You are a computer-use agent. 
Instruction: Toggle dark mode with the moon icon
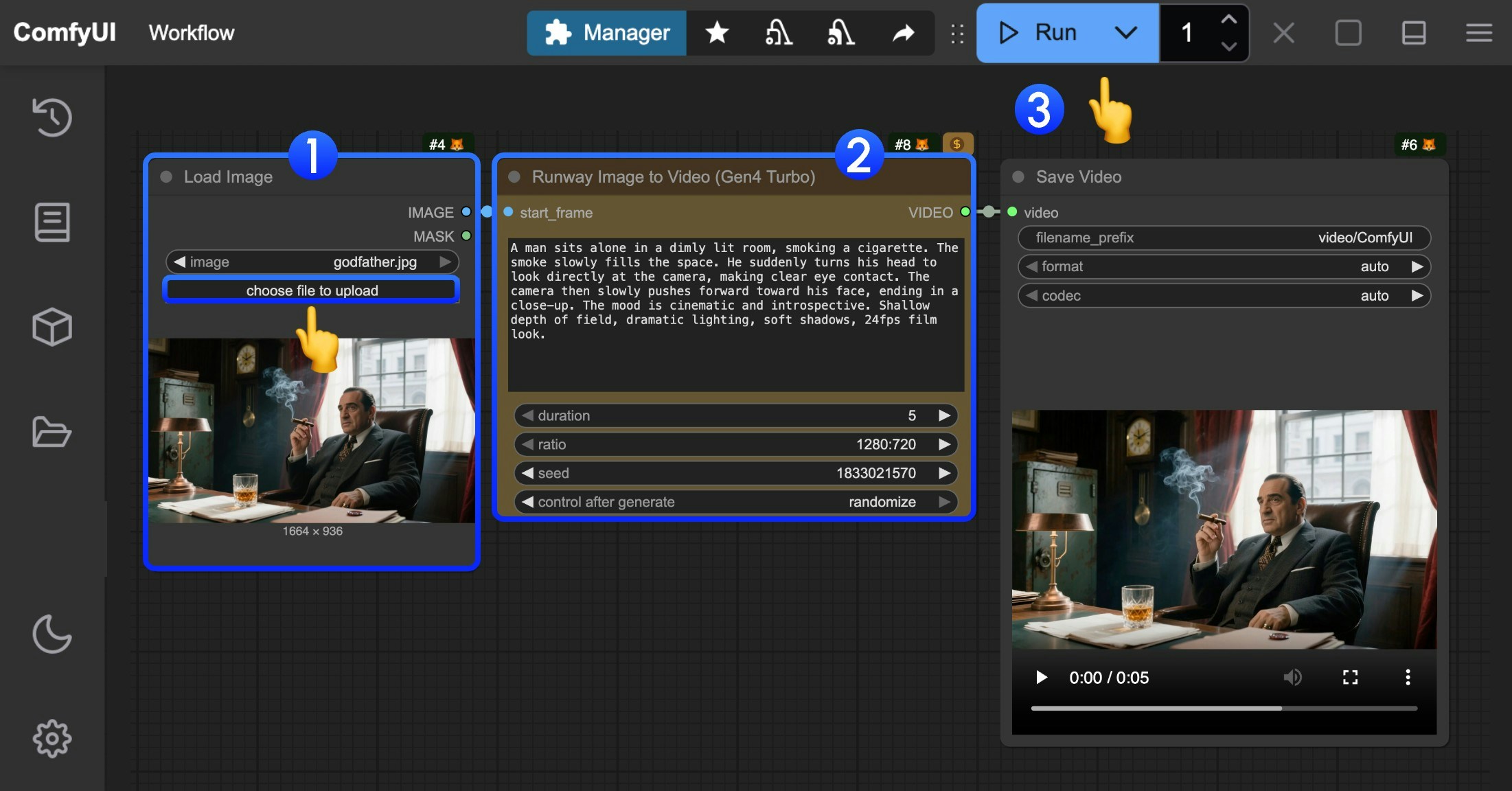pyautogui.click(x=52, y=634)
